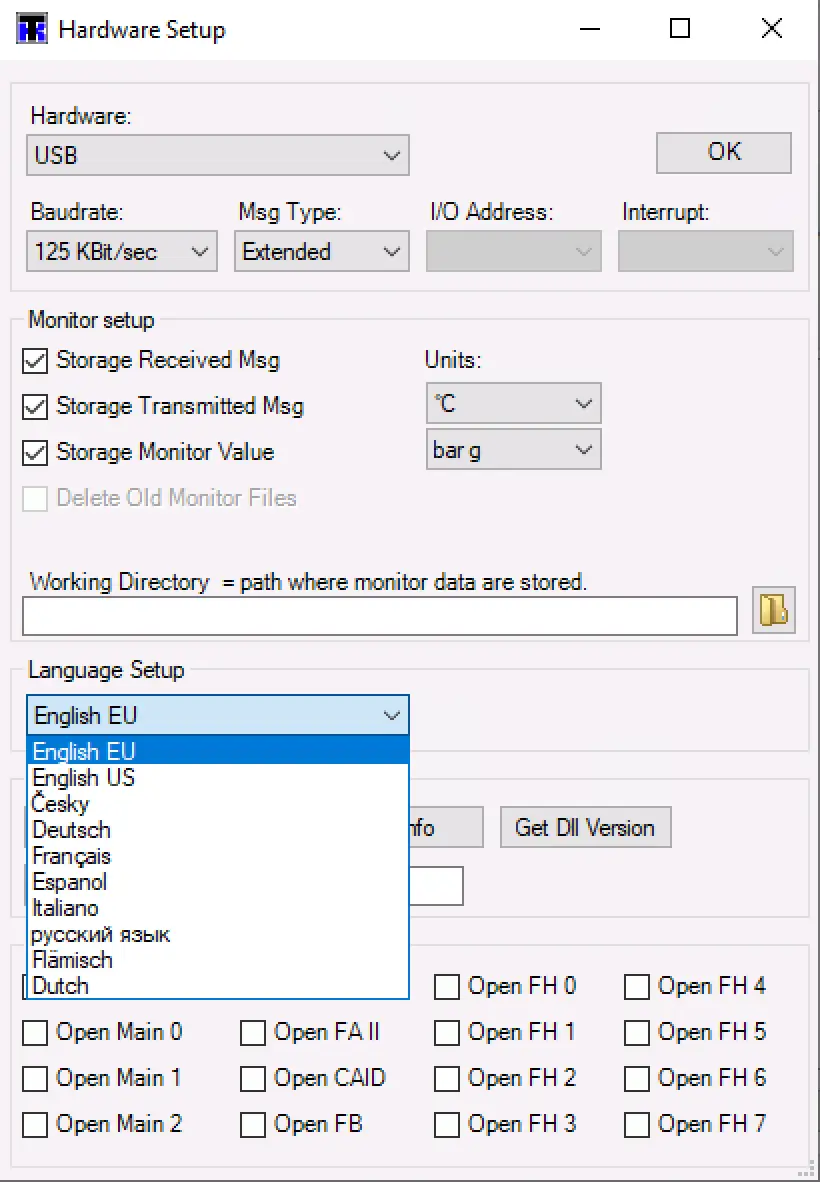Click the Get Dll Version button
This screenshot has height=1182, width=820.
[585, 828]
